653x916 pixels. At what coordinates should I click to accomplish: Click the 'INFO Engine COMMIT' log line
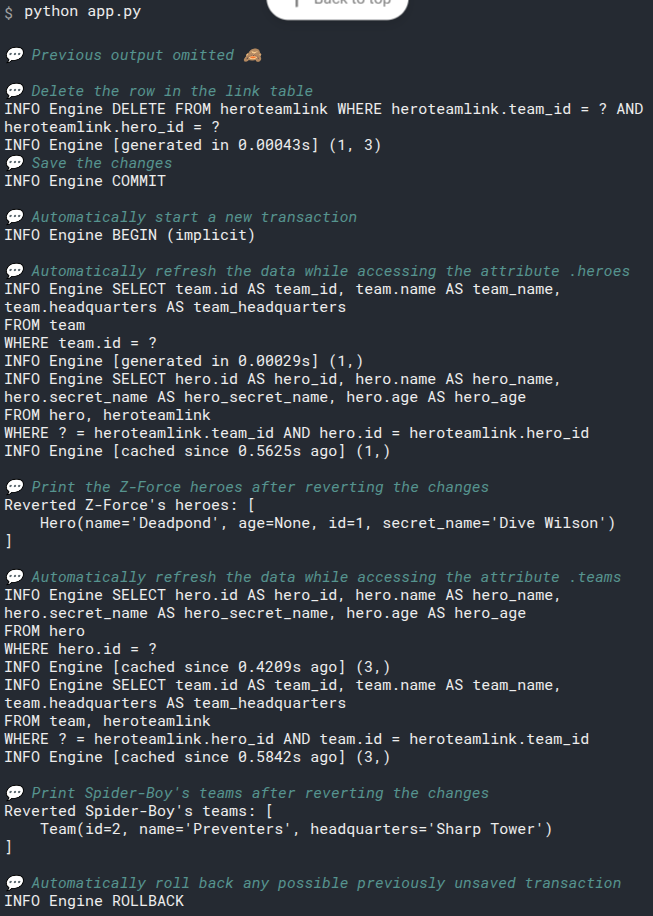[85, 181]
